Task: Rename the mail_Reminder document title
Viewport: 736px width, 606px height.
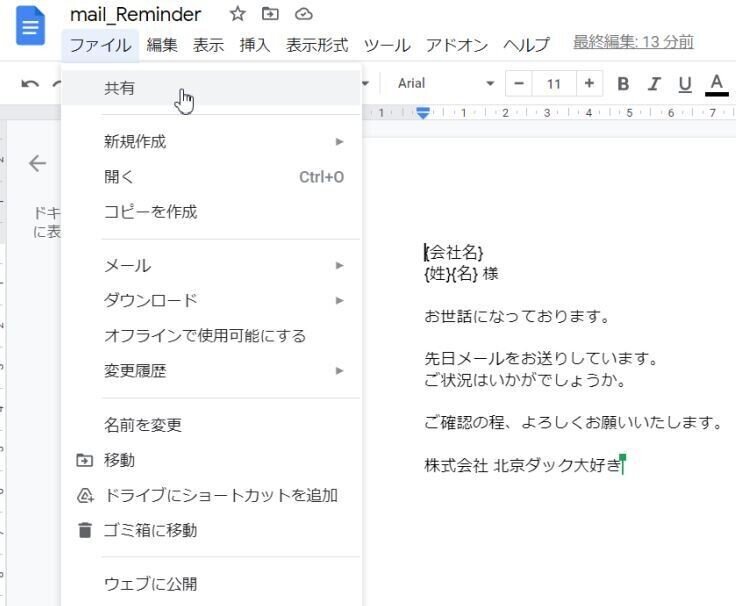Action: click(x=135, y=15)
